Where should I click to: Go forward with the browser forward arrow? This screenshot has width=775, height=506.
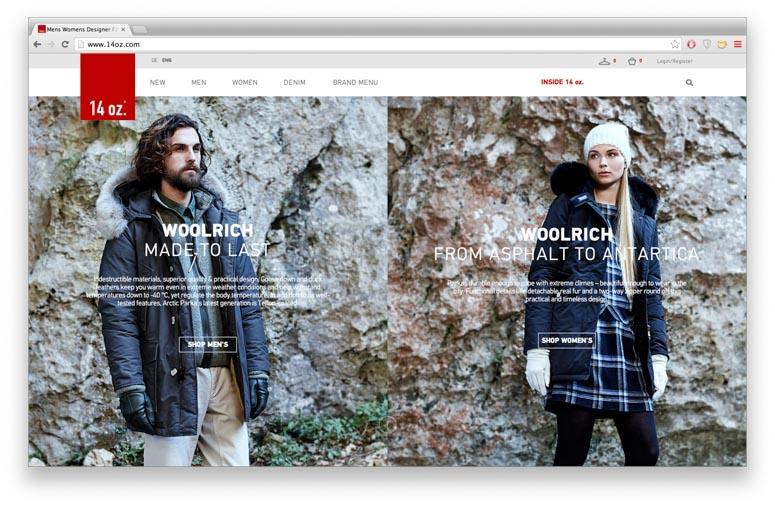[x=51, y=44]
